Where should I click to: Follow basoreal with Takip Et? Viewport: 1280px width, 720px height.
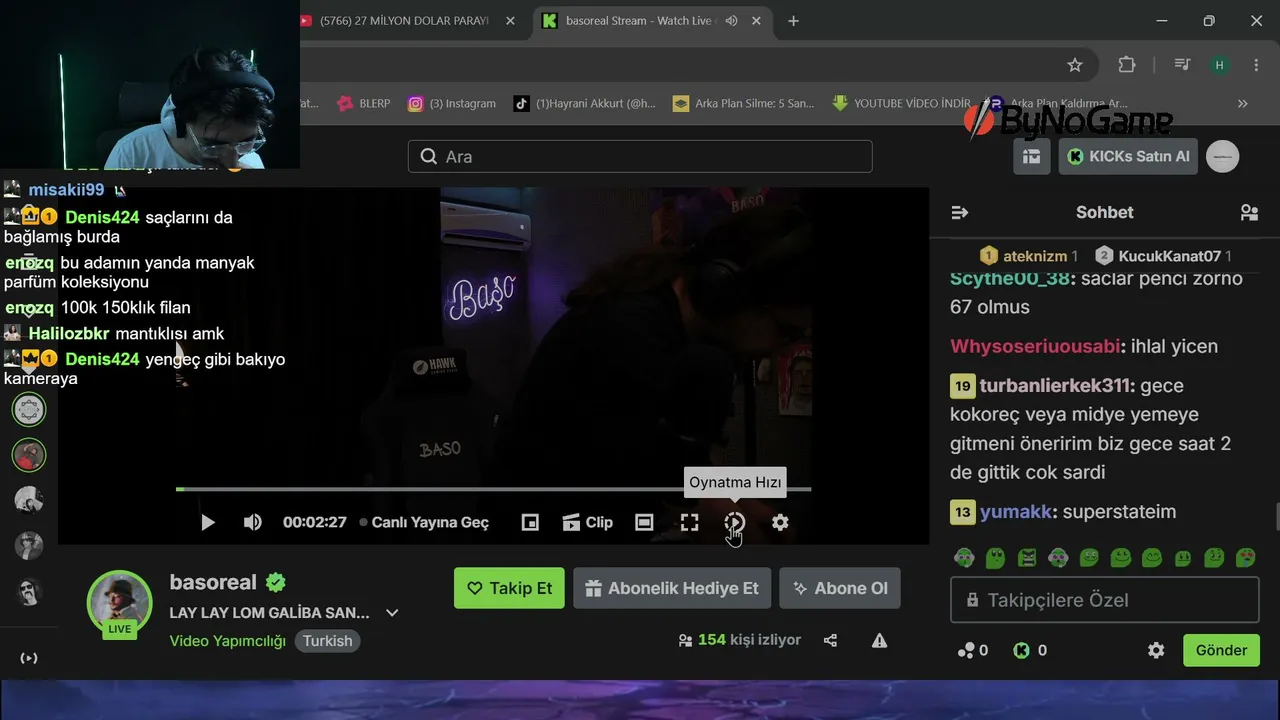(x=509, y=588)
